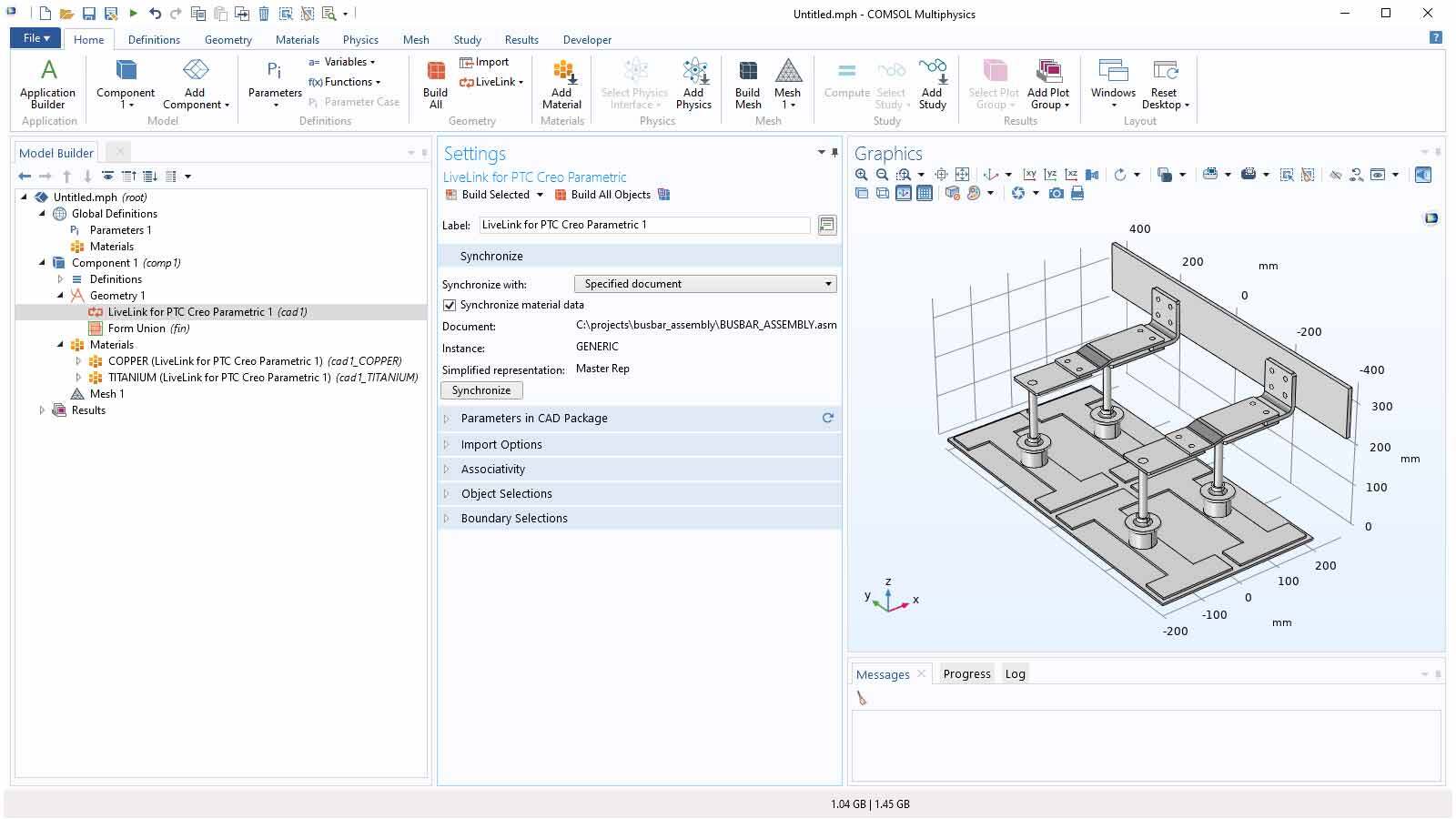Collapse the Geometry 1 tree node
This screenshot has width=1456, height=819.
(58, 295)
